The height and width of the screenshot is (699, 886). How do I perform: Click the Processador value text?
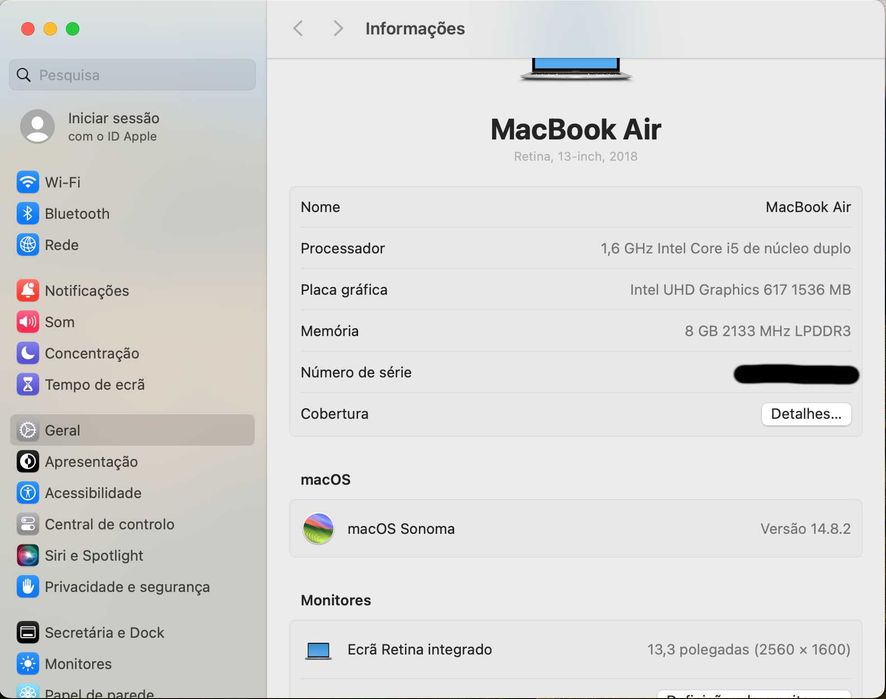[x=726, y=248]
